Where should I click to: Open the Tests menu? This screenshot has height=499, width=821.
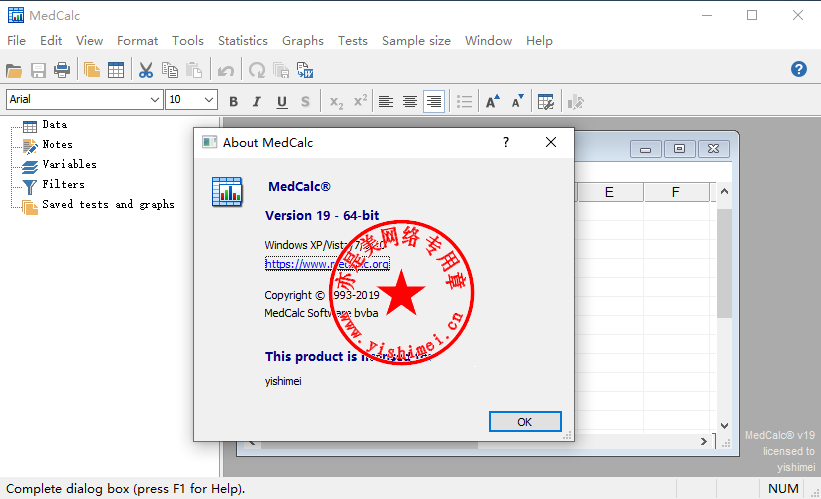pos(352,41)
